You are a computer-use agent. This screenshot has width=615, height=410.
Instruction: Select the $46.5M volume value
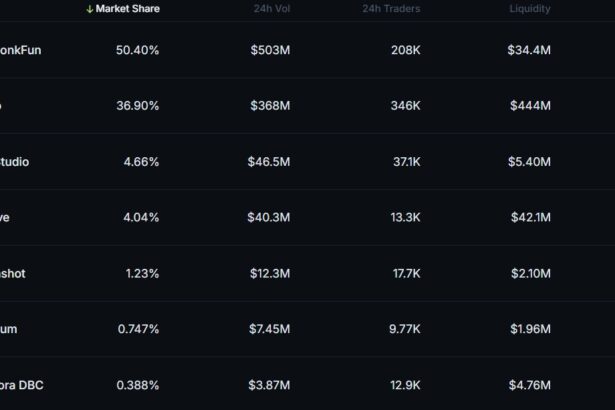269,161
